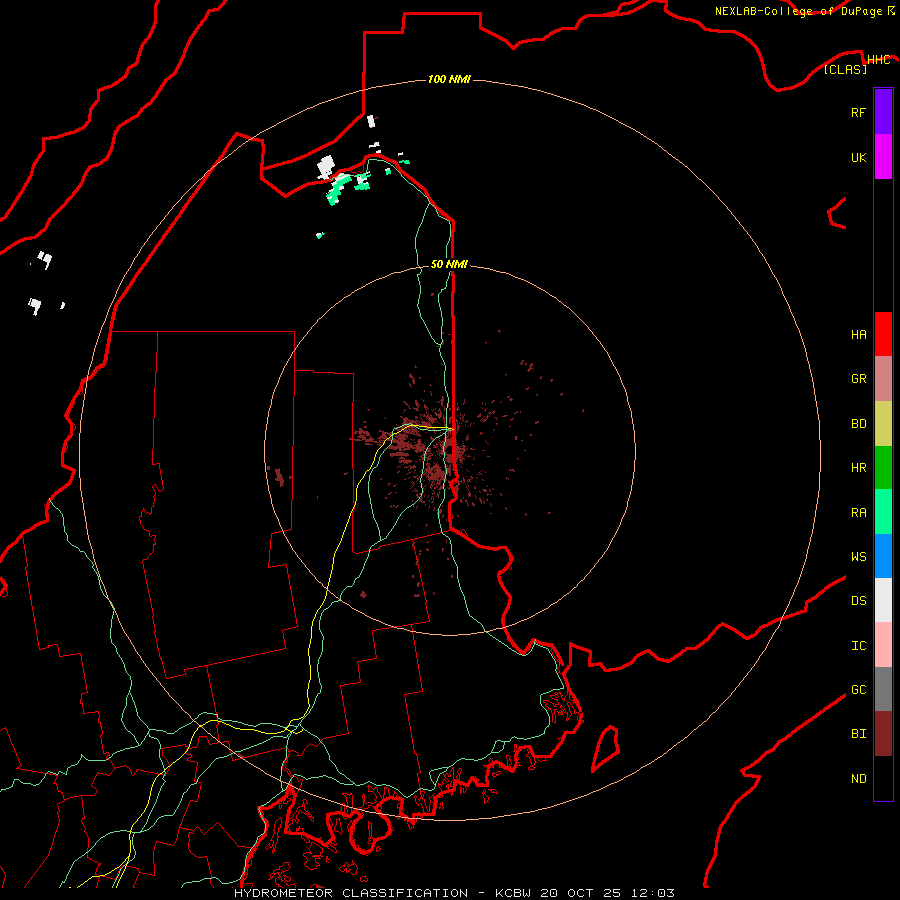Screen dimensions: 900x900
Task: Click the BI legend label
Action: [858, 734]
